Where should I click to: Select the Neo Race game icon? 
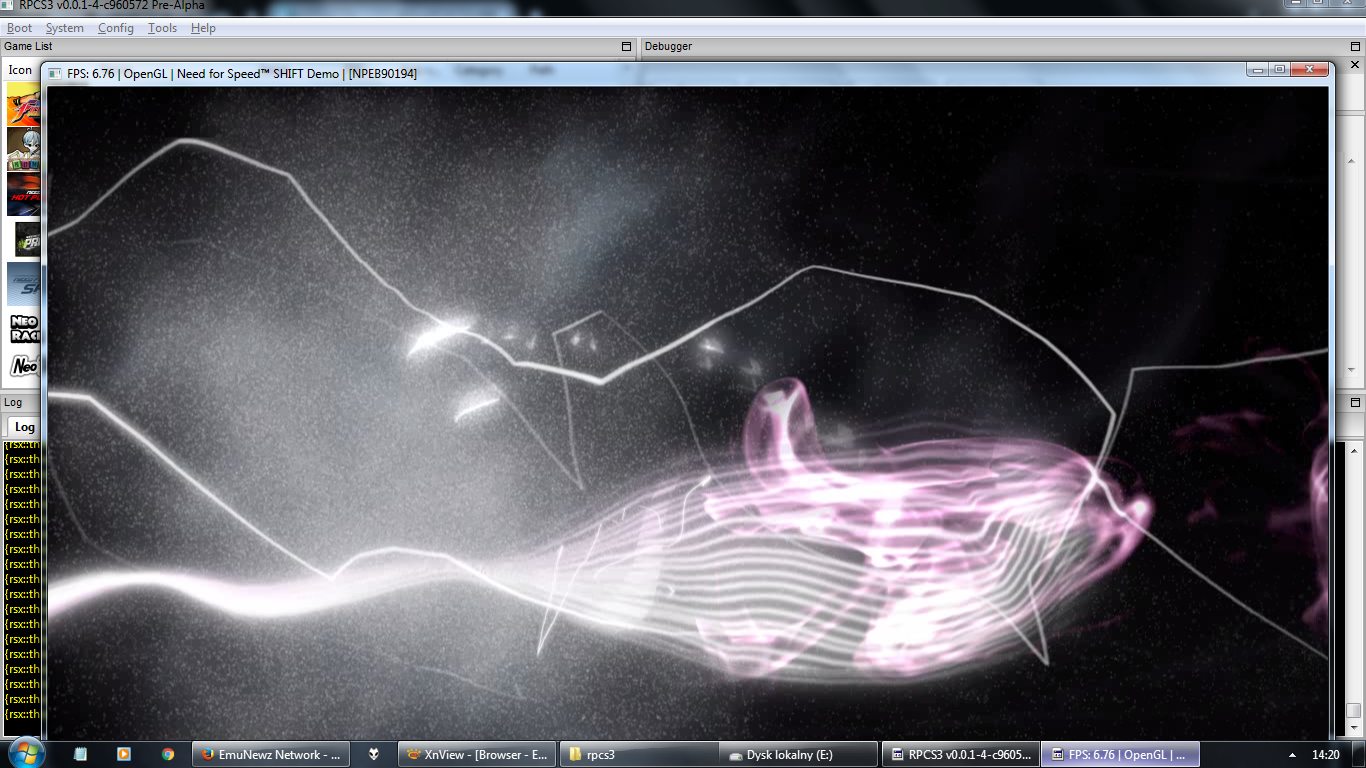pos(23,328)
